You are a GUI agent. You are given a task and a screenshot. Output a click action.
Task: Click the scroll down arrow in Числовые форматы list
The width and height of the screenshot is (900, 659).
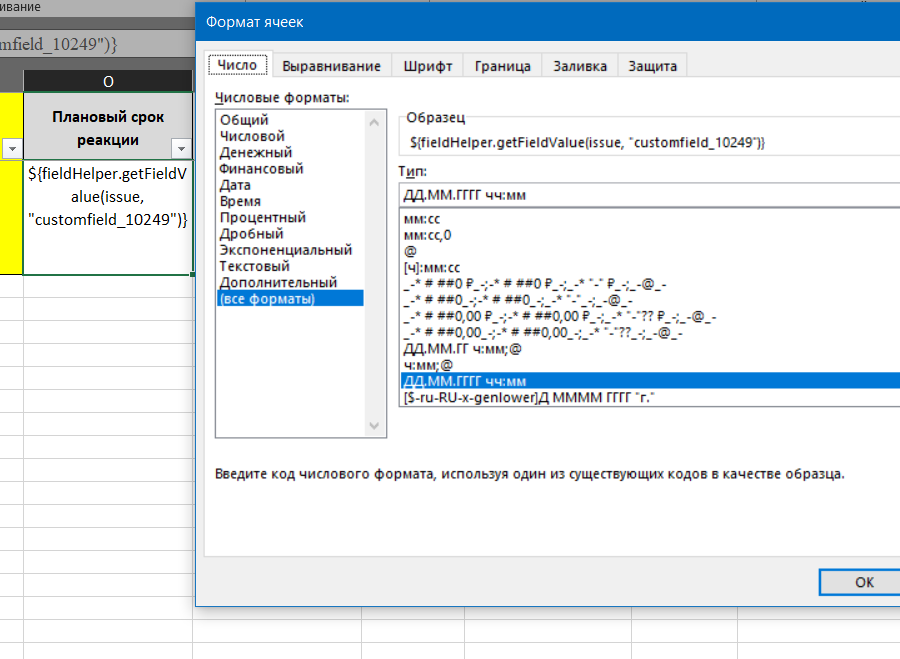[x=374, y=425]
